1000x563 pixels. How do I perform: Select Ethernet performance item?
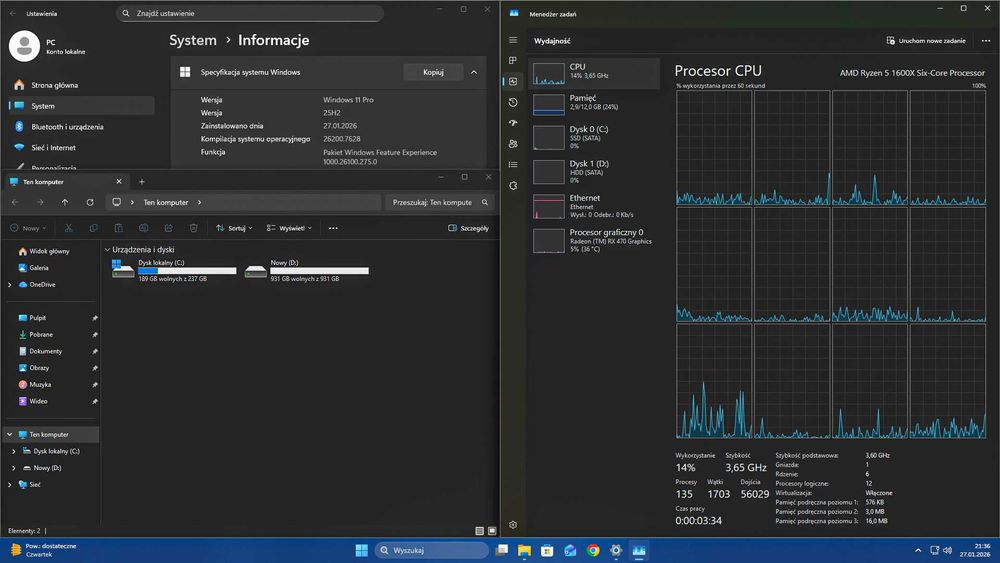tap(594, 206)
